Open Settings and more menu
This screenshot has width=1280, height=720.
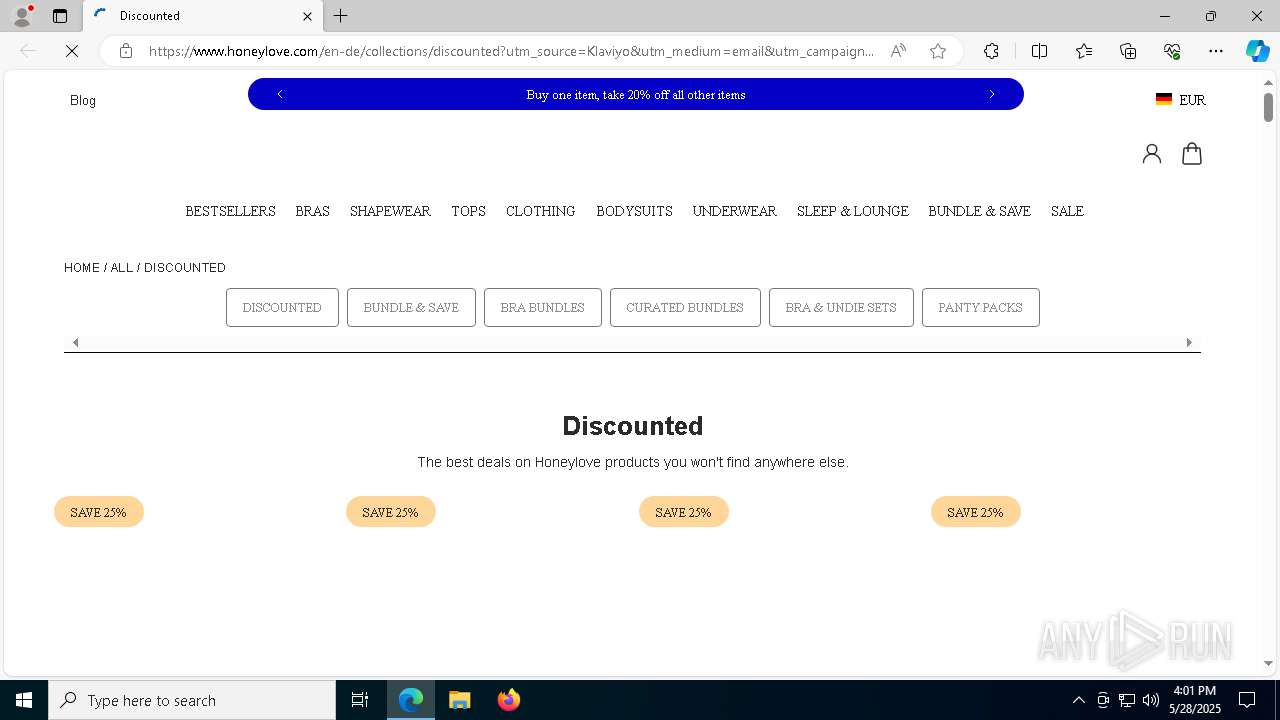pyautogui.click(x=1216, y=51)
